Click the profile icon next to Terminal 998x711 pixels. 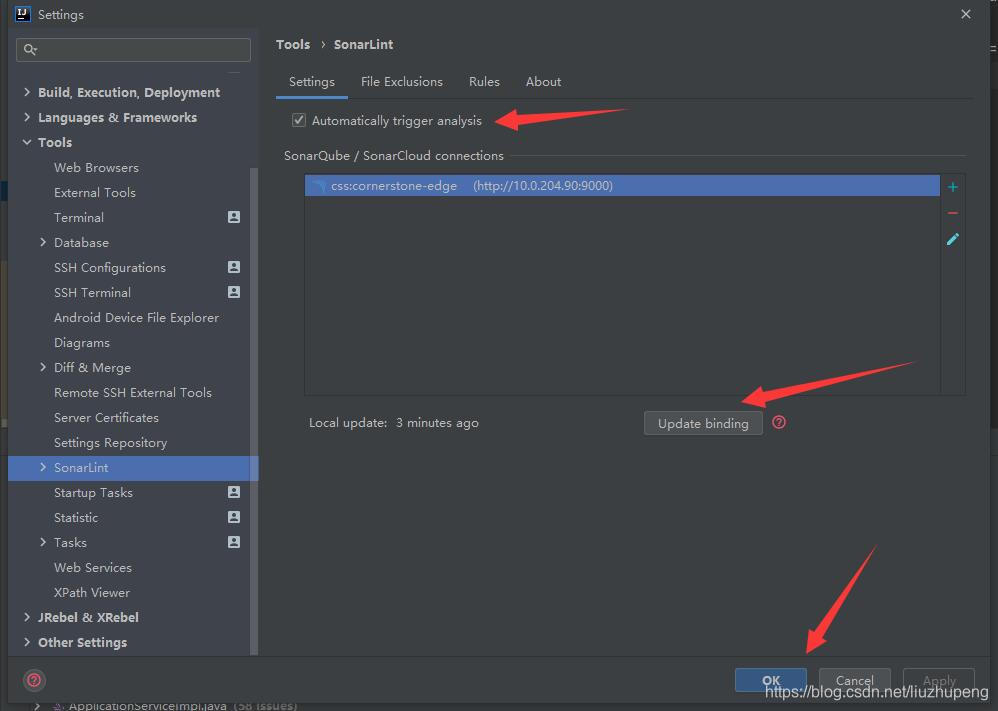(x=234, y=217)
